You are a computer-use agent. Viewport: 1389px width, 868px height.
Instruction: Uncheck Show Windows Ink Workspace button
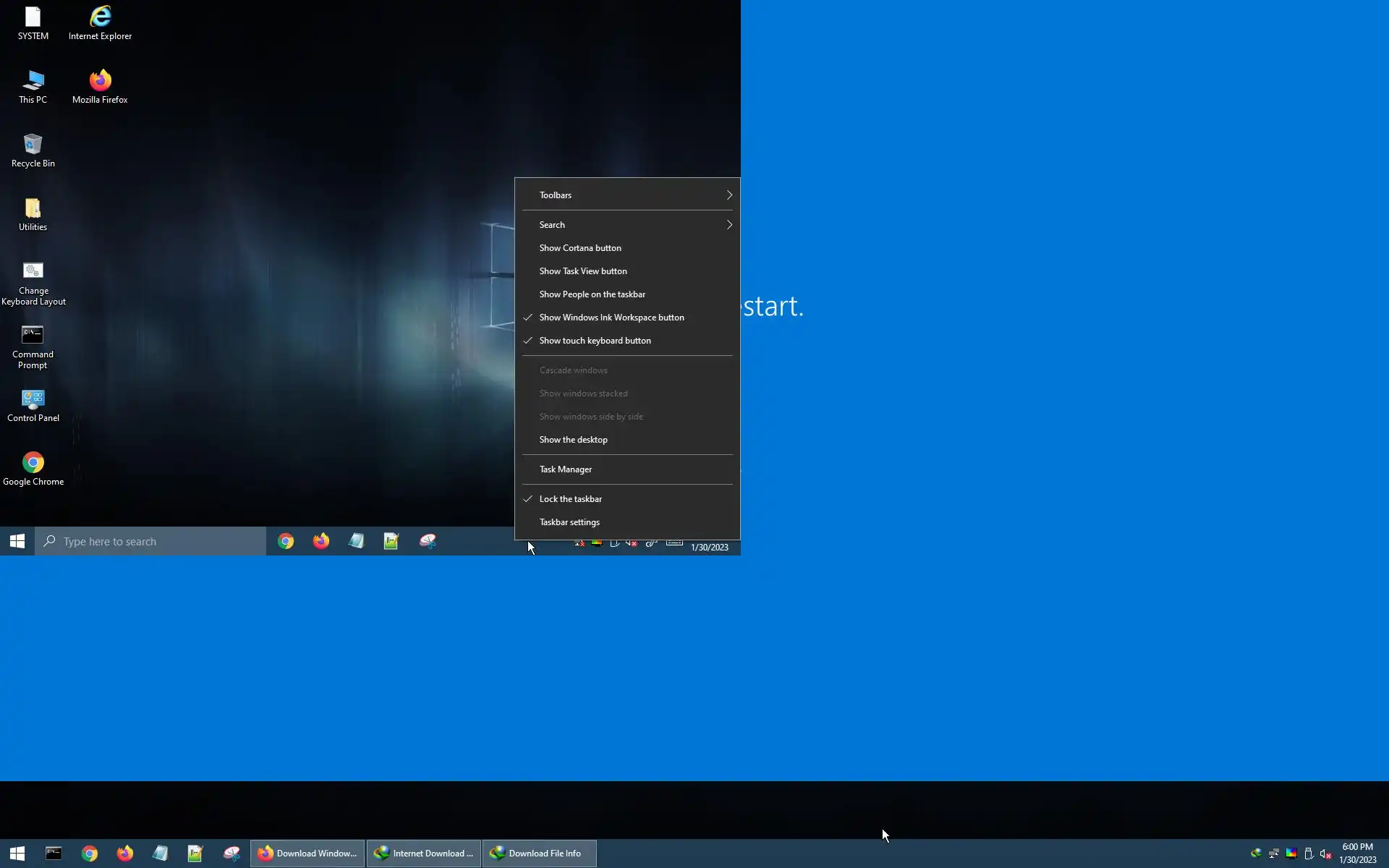click(x=611, y=318)
